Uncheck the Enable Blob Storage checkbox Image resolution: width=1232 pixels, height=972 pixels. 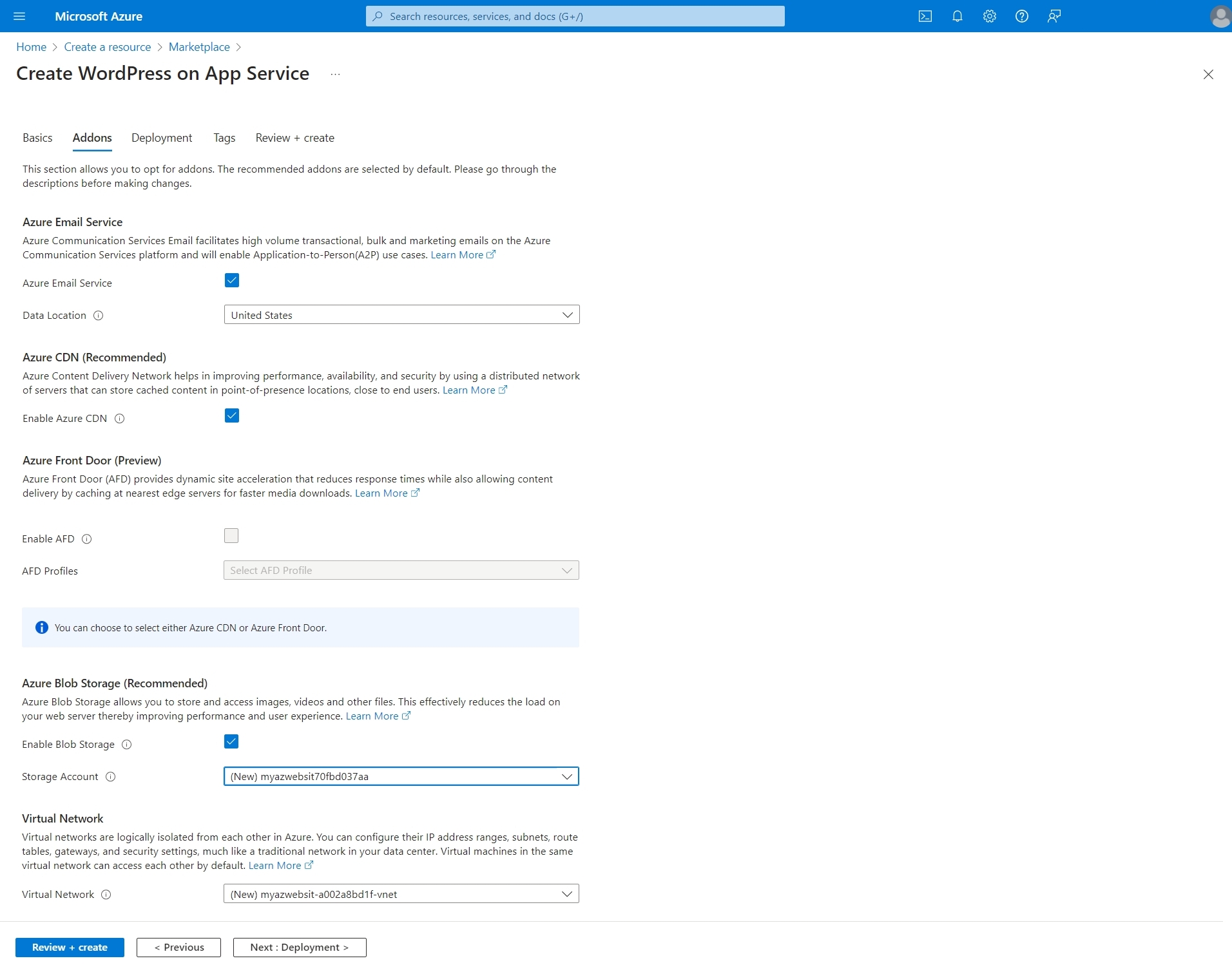click(231, 741)
